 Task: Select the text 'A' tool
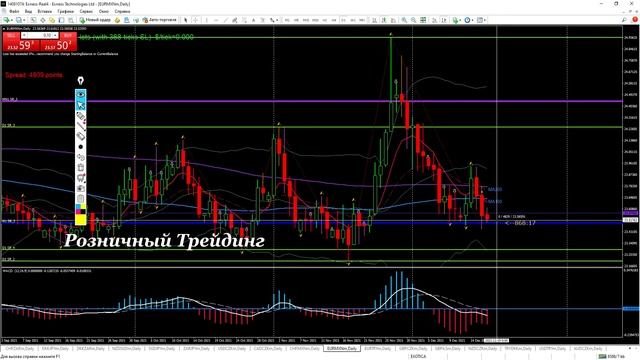coord(253,20)
